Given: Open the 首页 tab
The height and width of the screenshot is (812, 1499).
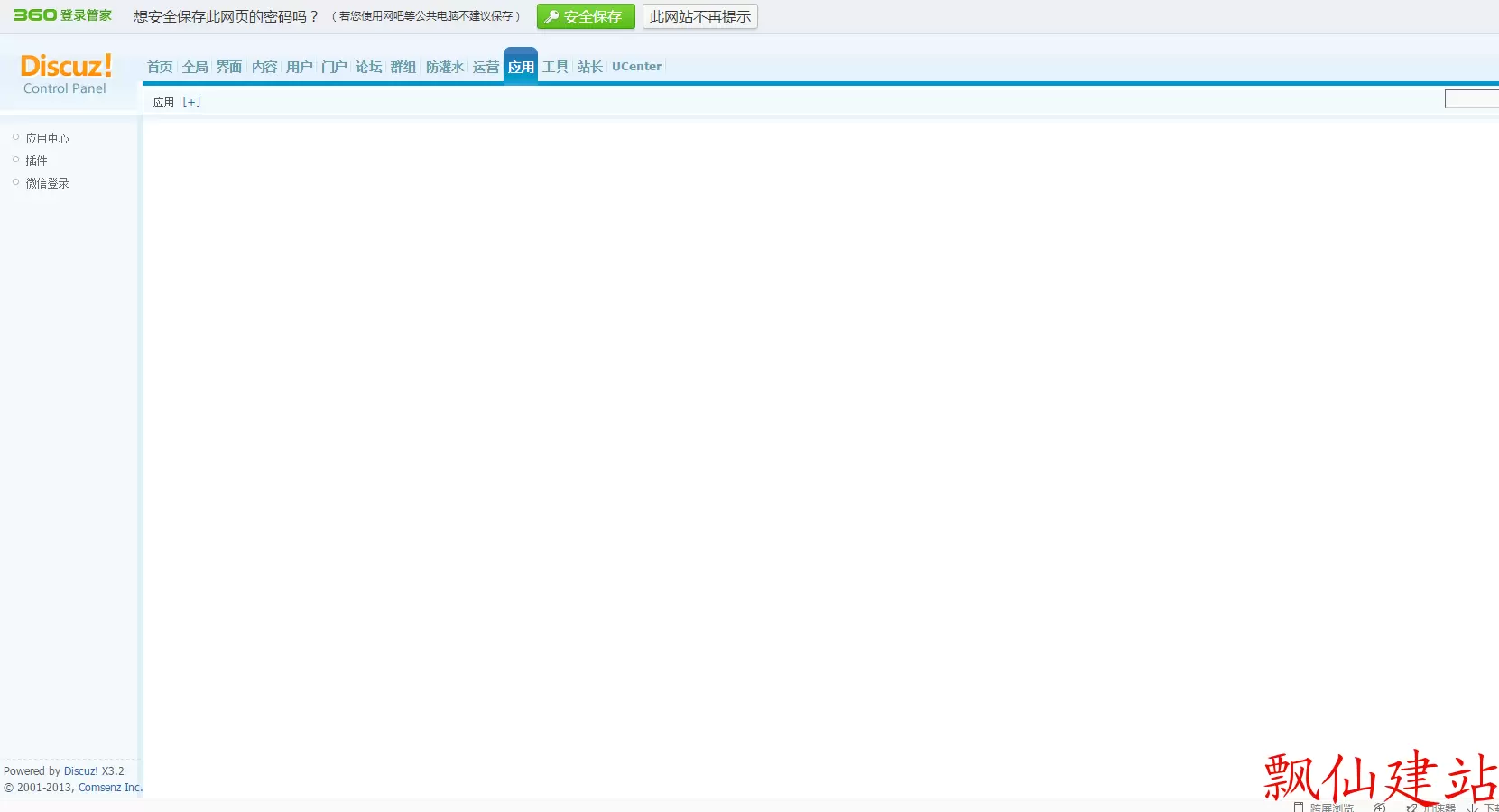Looking at the screenshot, I should pos(160,67).
